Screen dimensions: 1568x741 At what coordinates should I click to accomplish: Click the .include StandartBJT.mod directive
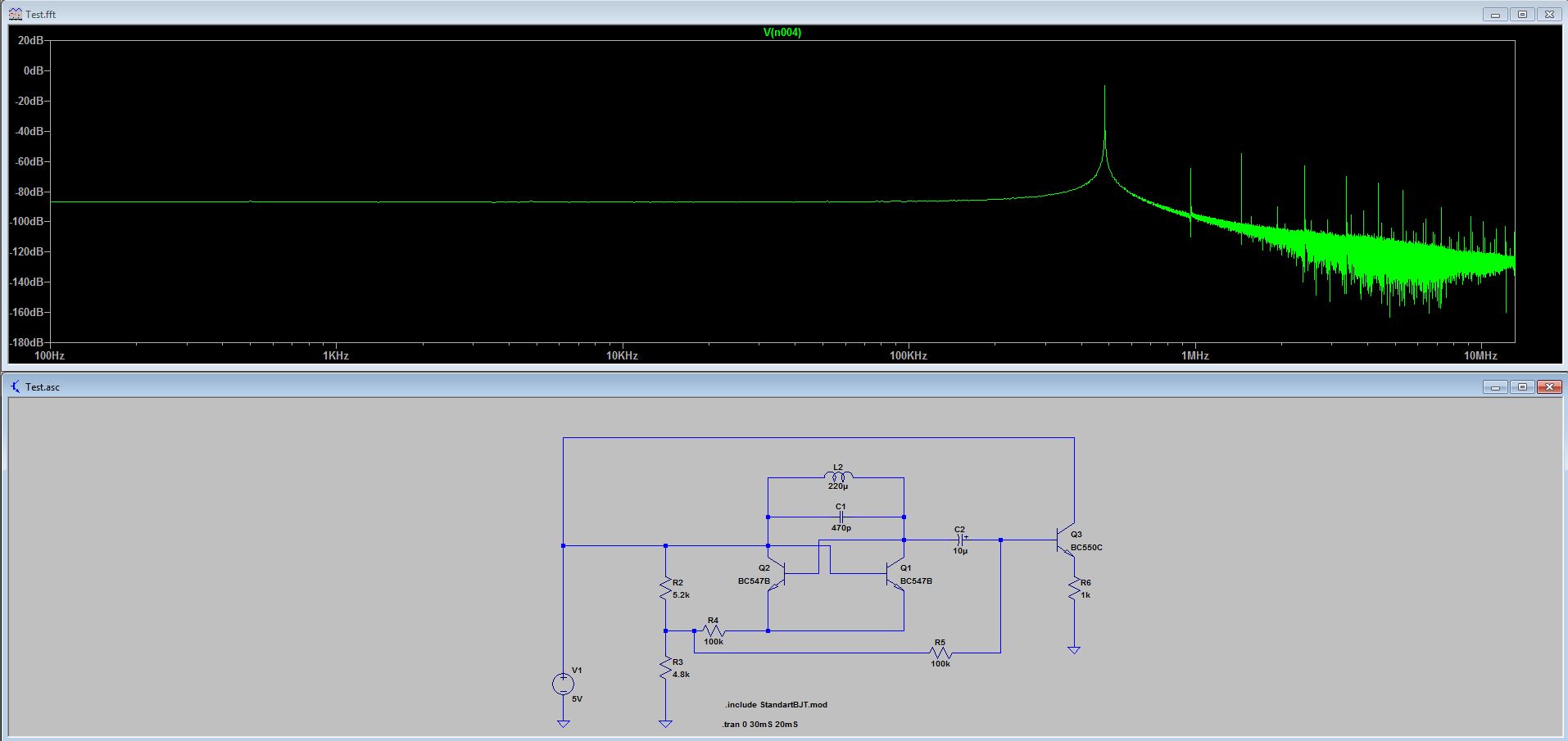pyautogui.click(x=776, y=704)
